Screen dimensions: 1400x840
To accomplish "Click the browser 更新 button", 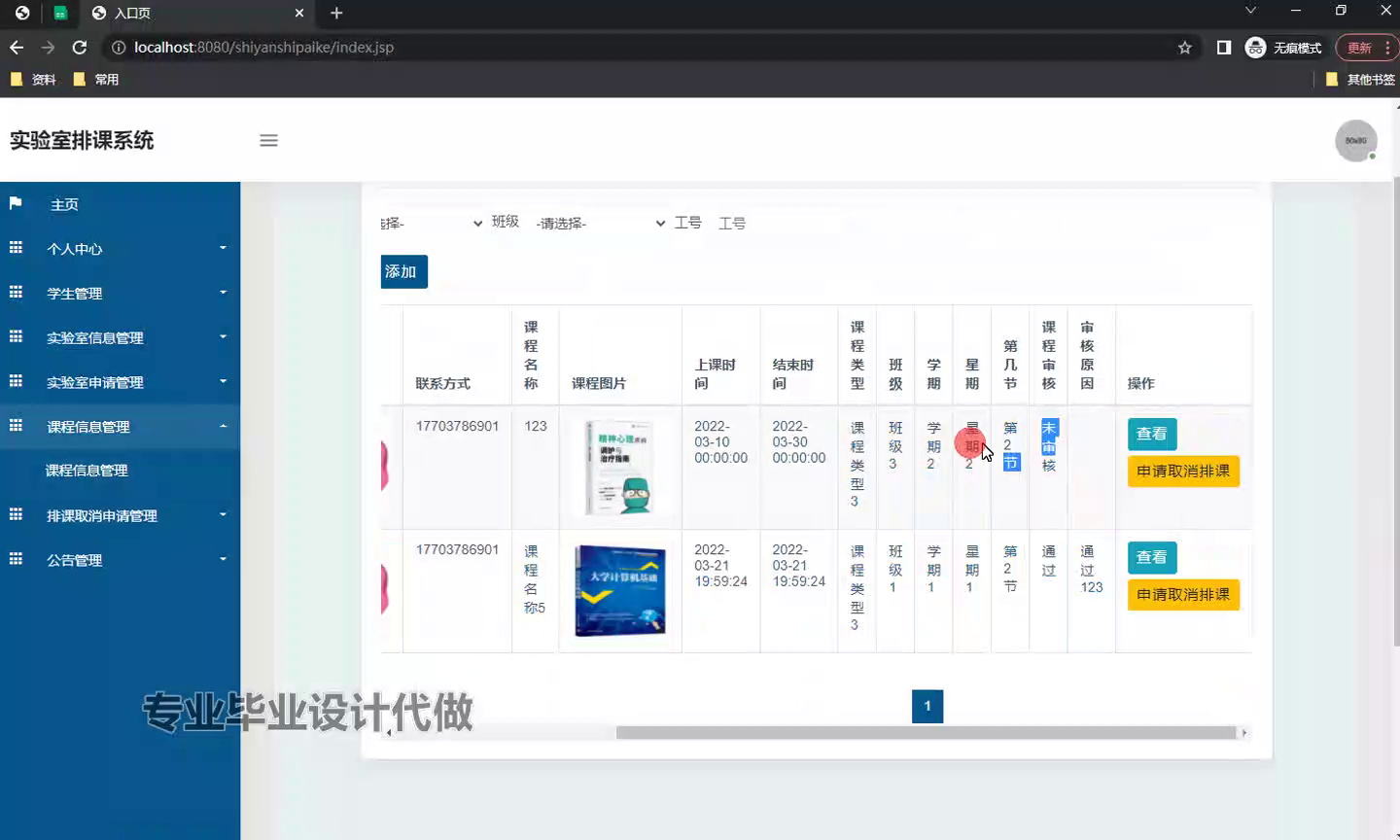I will pos(1368,48).
